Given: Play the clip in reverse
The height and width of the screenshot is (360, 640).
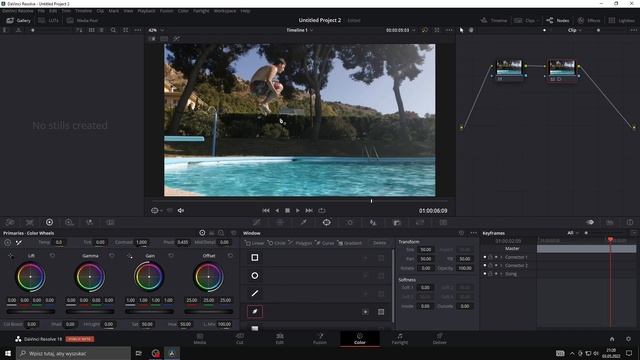Looking at the screenshot, I should (x=277, y=211).
